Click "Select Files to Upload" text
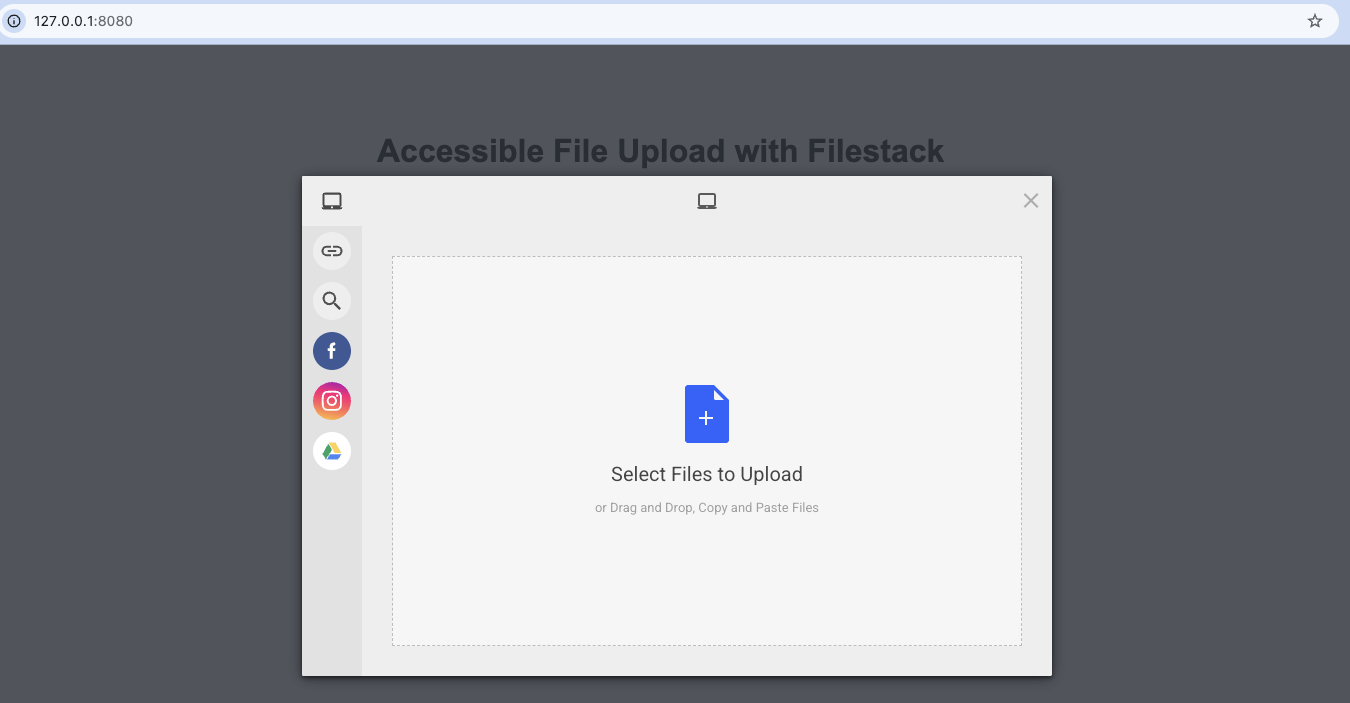Image resolution: width=1350 pixels, height=703 pixels. 707,474
